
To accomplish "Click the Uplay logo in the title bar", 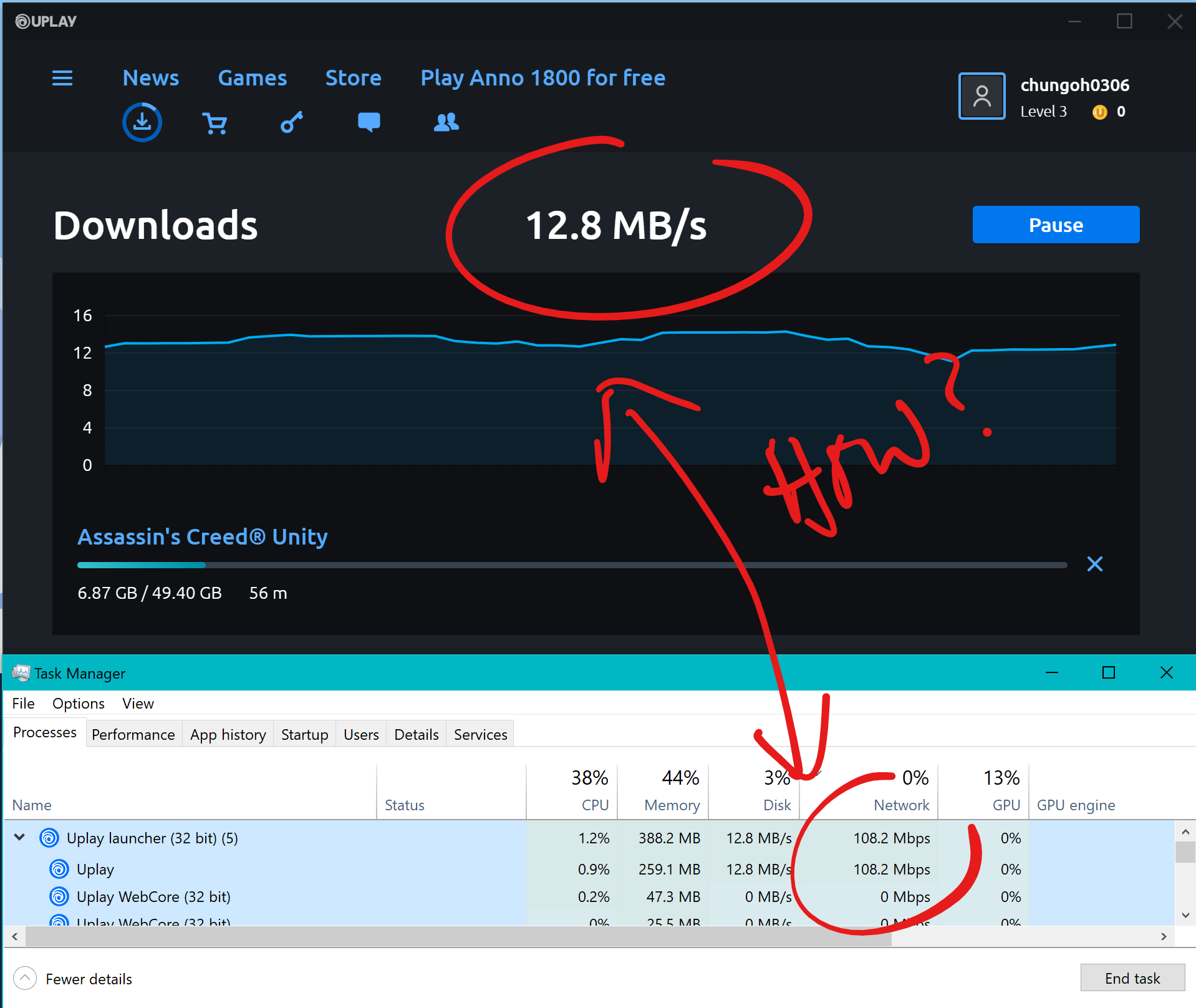I will [44, 21].
